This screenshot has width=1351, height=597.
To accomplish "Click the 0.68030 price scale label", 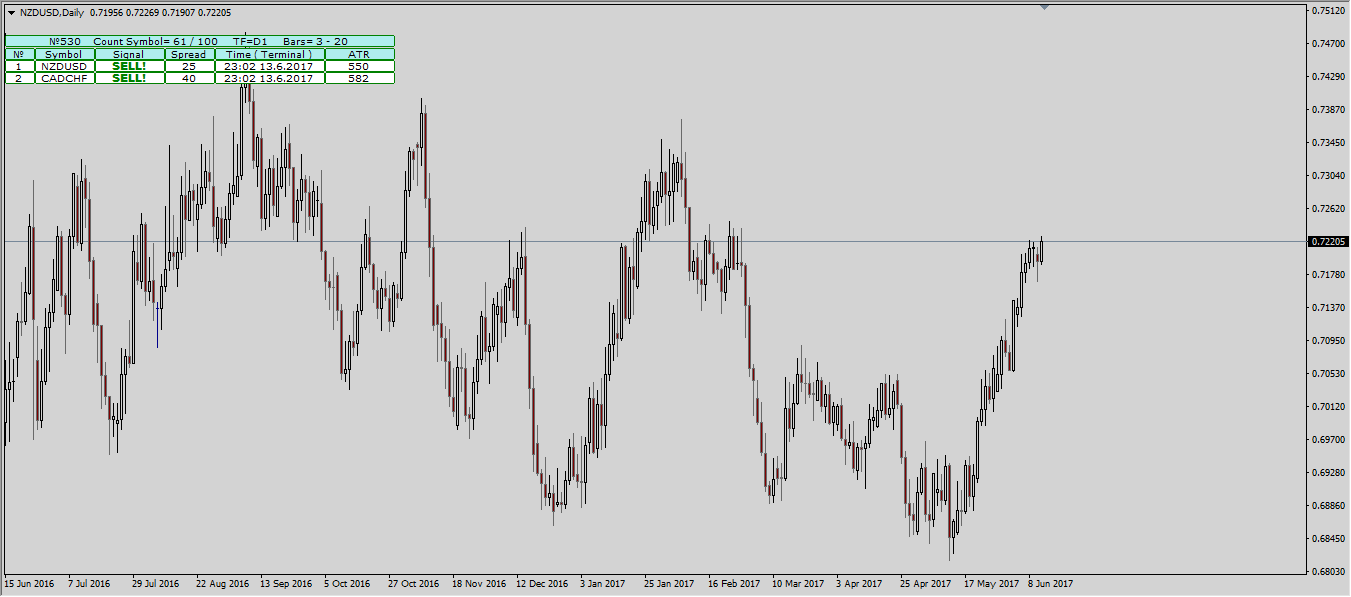I will (x=1328, y=572).
